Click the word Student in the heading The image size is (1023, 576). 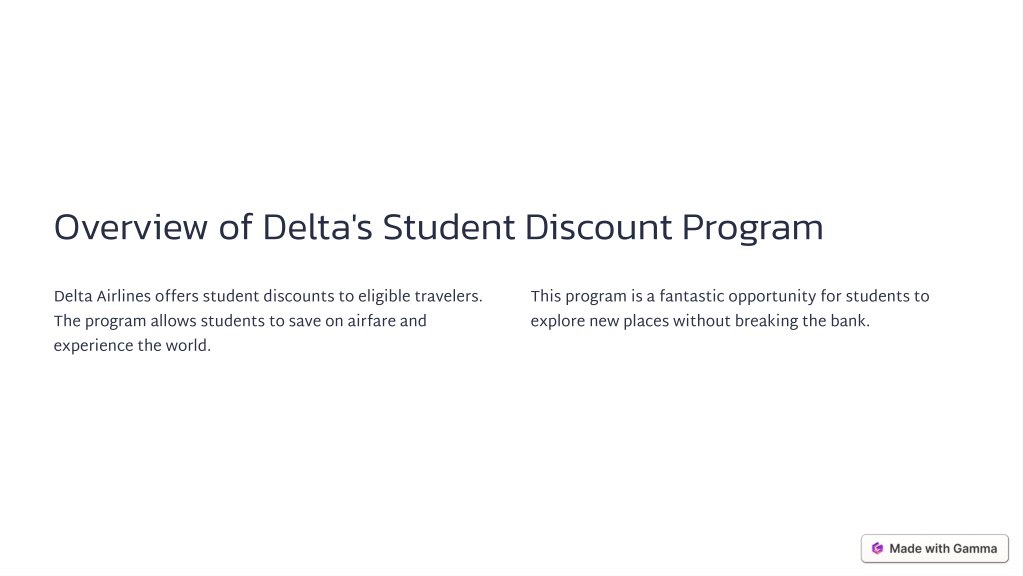pyautogui.click(x=448, y=228)
